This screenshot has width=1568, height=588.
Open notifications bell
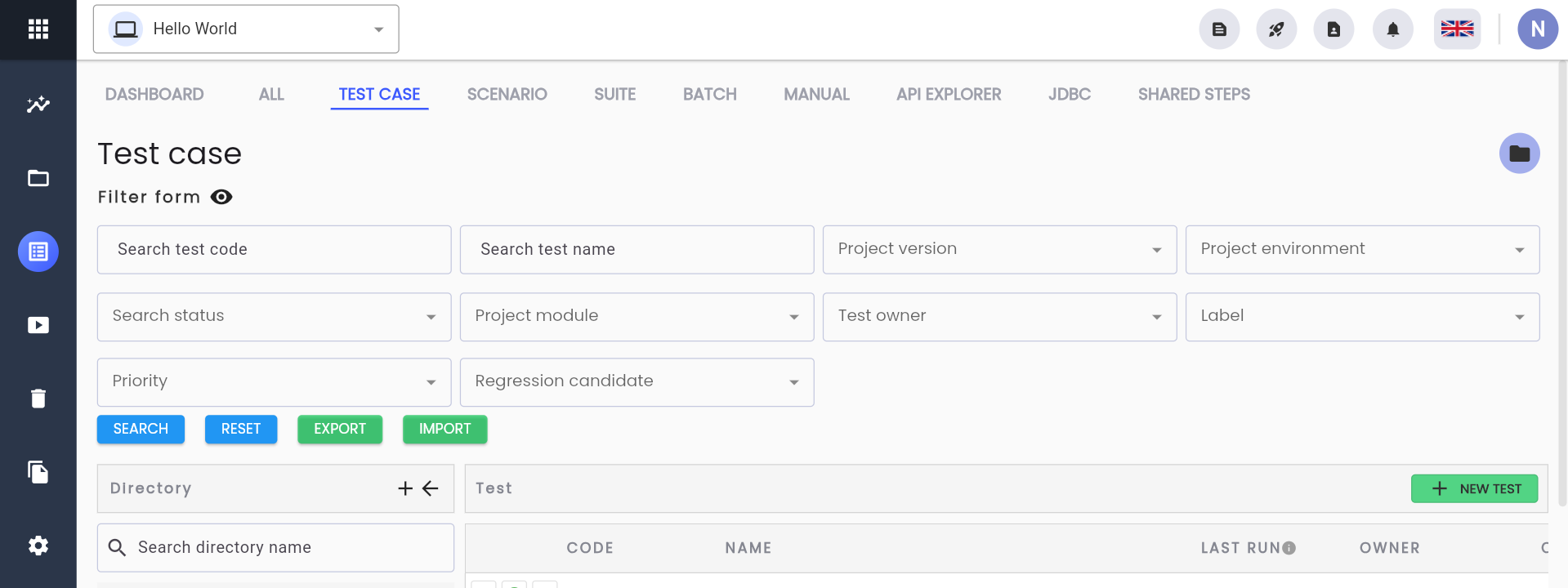[x=1393, y=29]
